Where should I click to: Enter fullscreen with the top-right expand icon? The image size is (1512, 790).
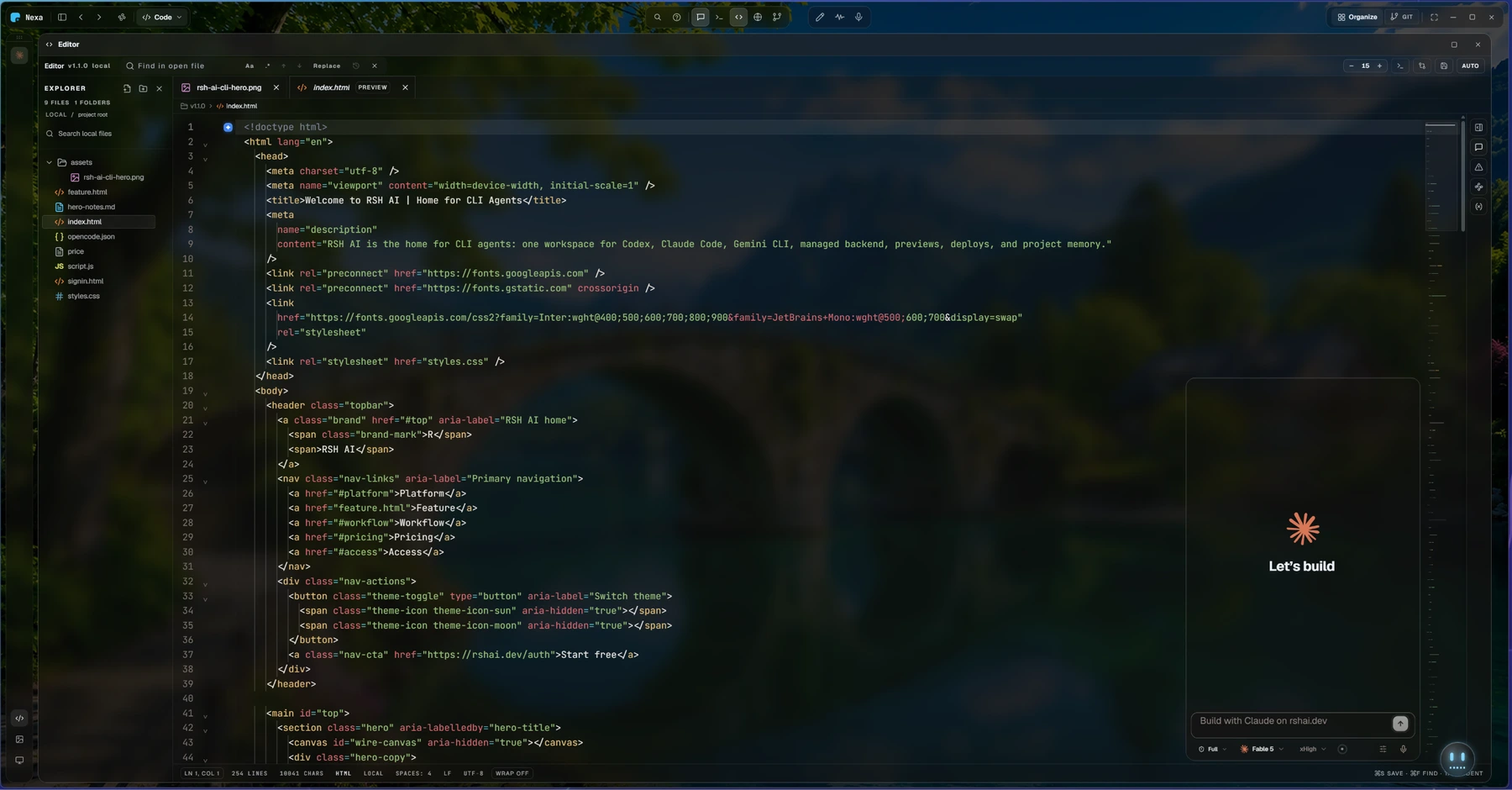point(1434,17)
